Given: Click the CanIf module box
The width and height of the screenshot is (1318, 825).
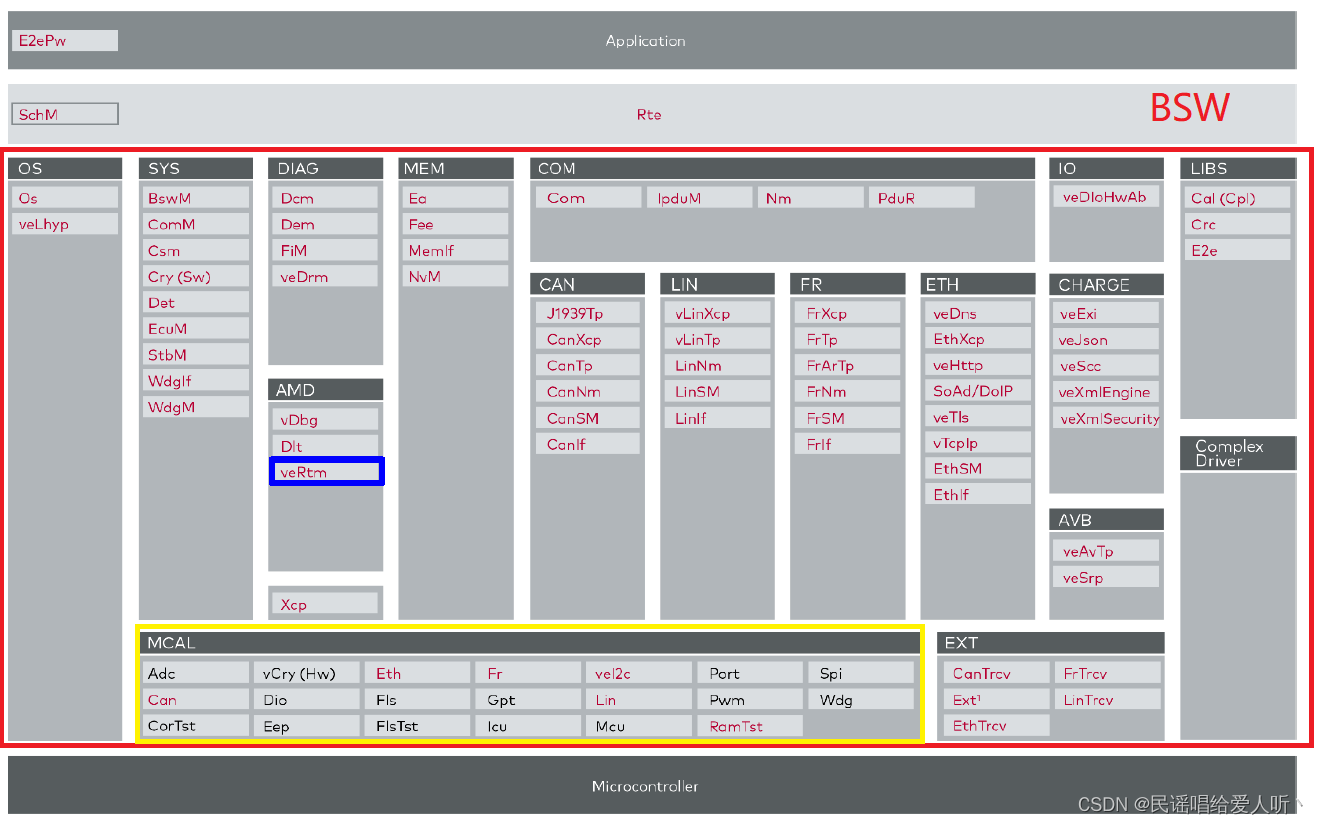Looking at the screenshot, I should 588,444.
